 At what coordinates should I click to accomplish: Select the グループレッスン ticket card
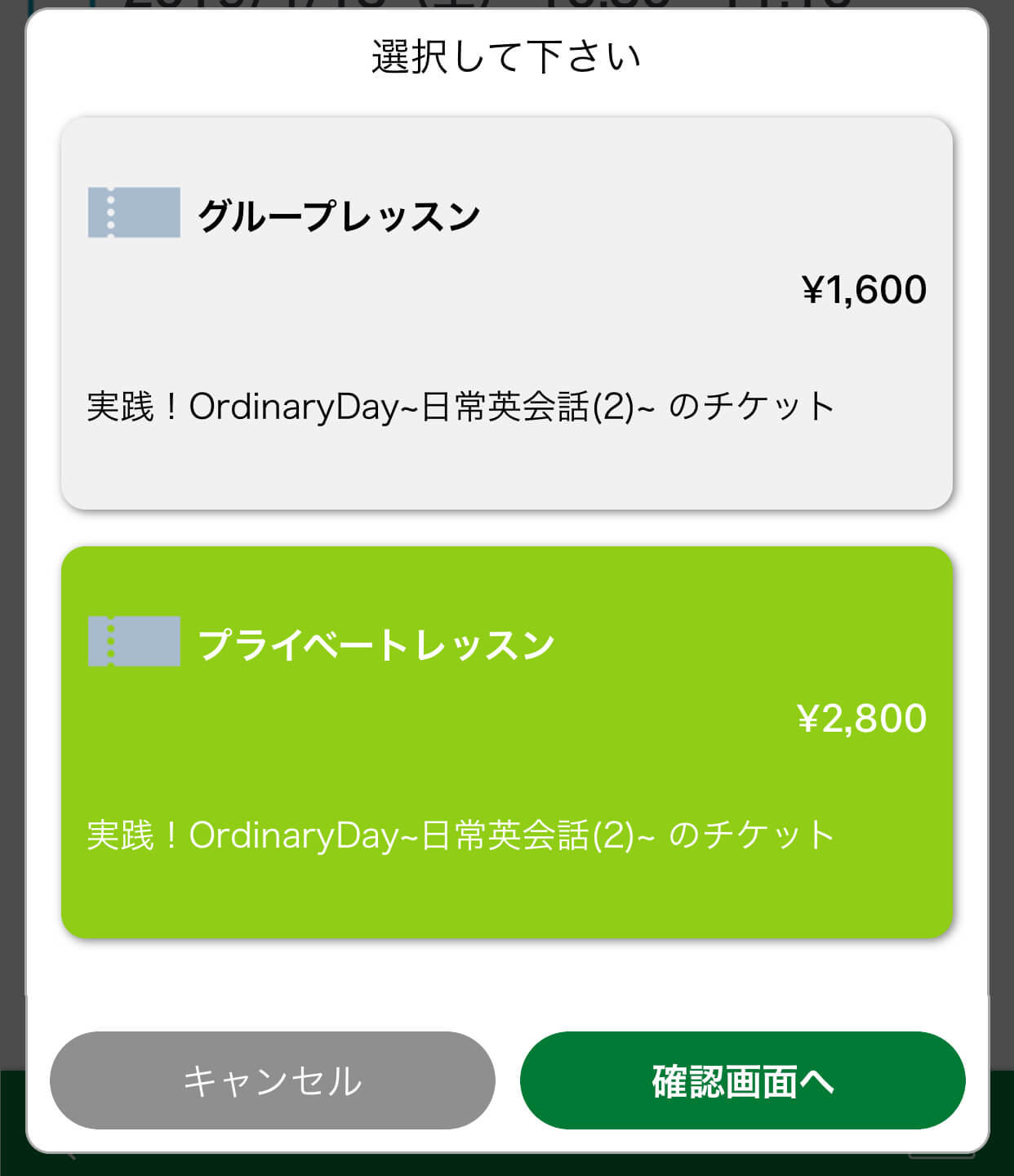[x=507, y=314]
